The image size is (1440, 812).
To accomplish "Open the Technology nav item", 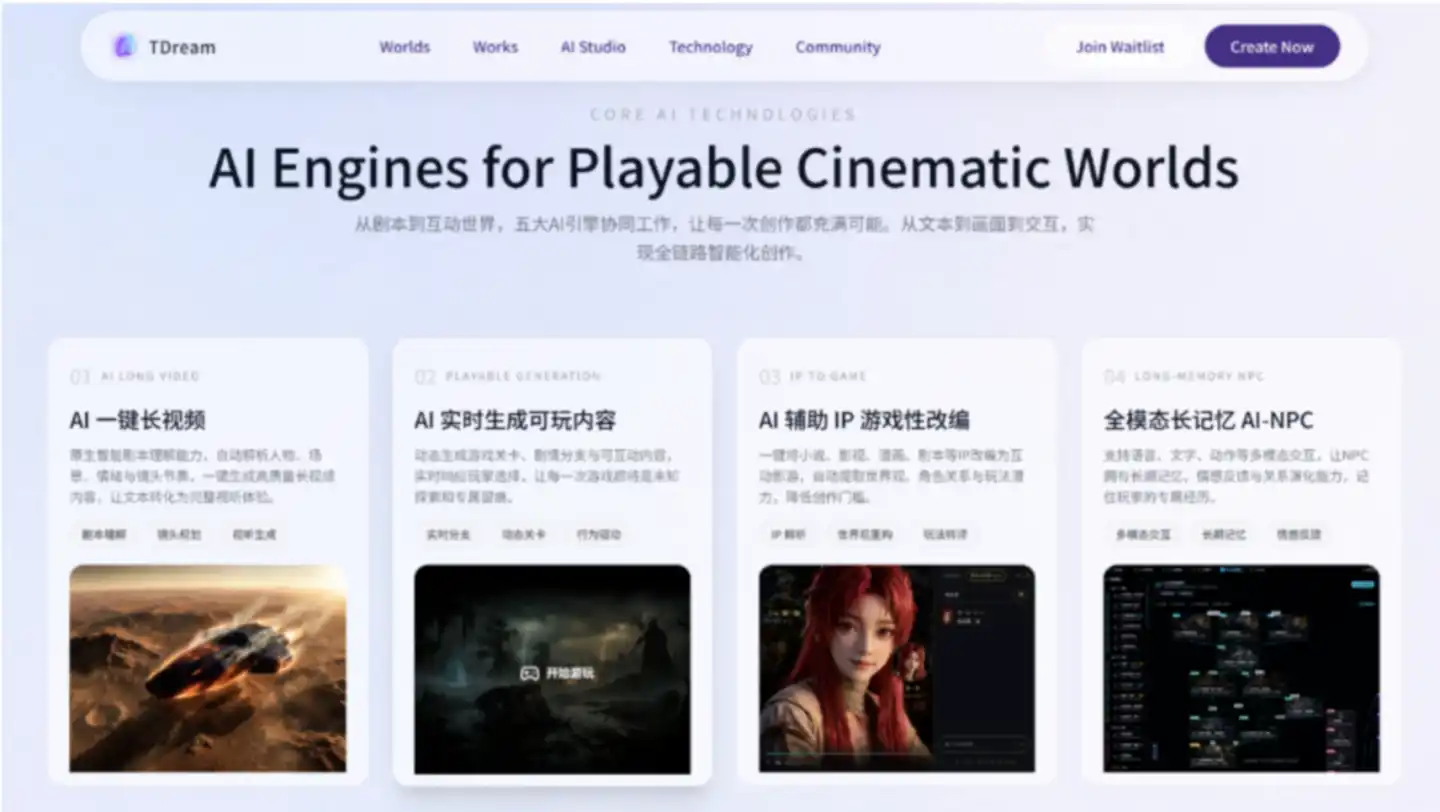I will pyautogui.click(x=710, y=47).
